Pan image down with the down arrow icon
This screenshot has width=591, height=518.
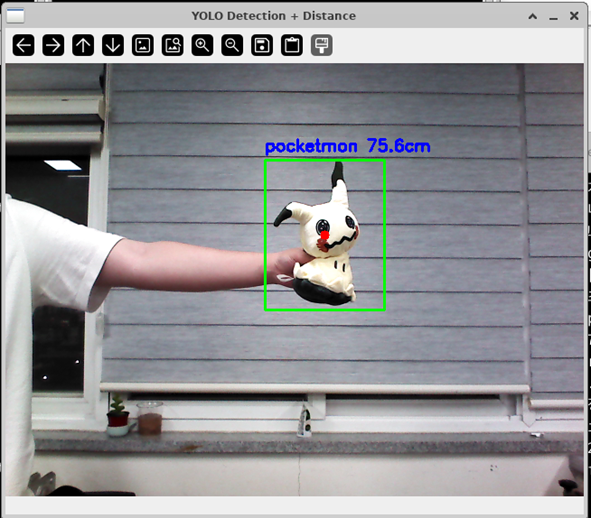pyautogui.click(x=113, y=45)
